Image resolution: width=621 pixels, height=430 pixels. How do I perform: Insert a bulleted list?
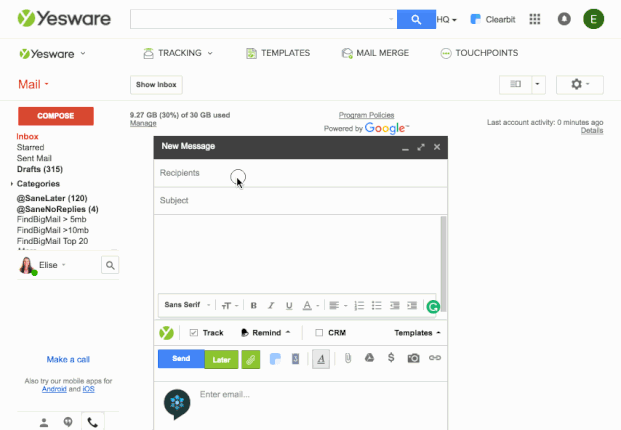pyautogui.click(x=377, y=305)
